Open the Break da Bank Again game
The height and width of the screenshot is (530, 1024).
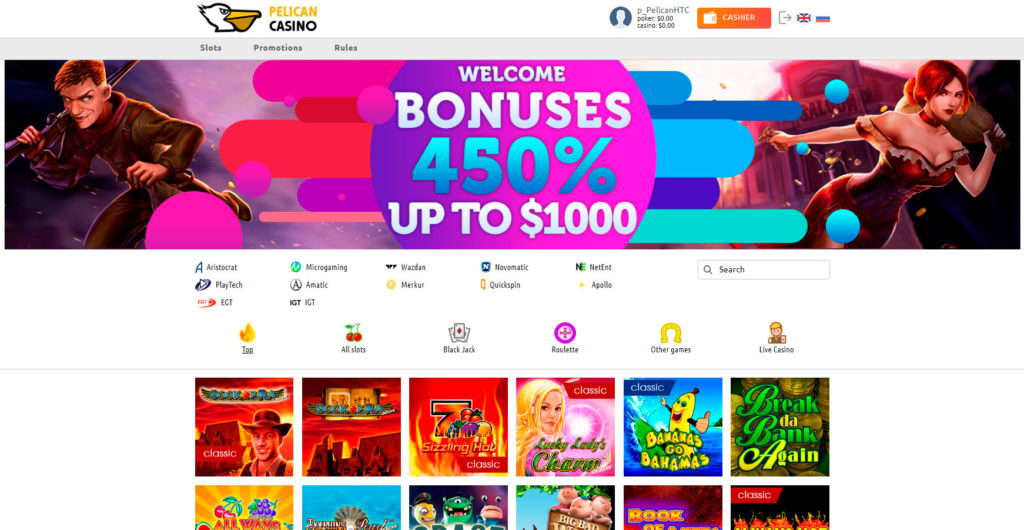point(780,427)
